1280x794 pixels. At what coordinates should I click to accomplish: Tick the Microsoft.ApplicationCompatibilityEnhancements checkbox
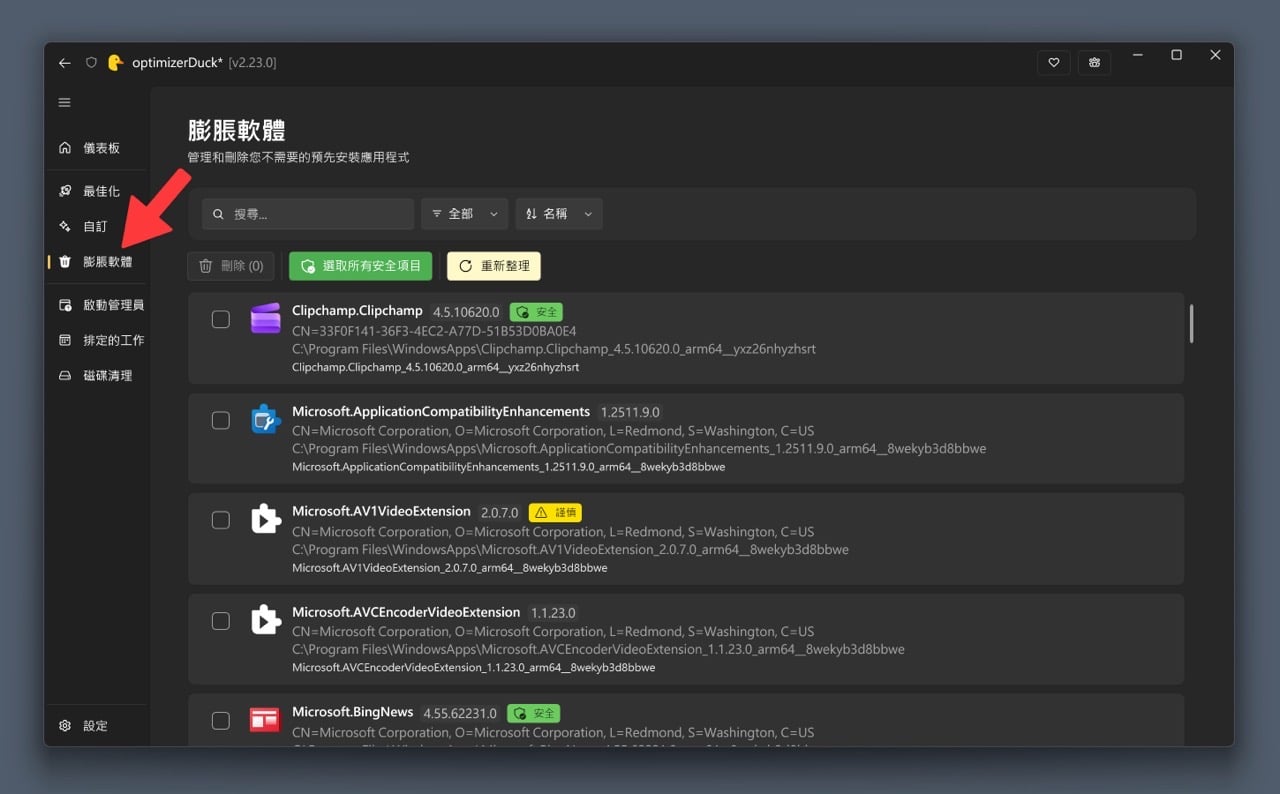[x=221, y=421]
